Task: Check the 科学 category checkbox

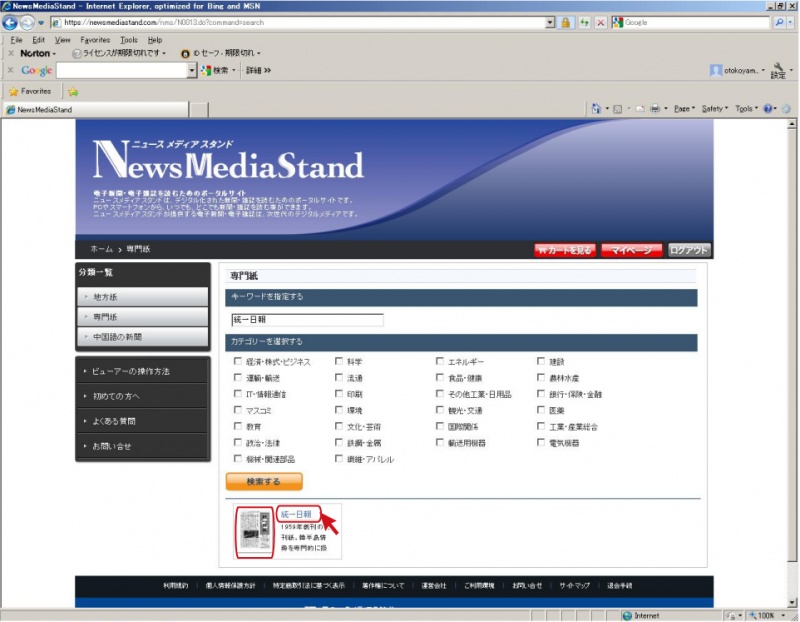Action: tap(339, 361)
